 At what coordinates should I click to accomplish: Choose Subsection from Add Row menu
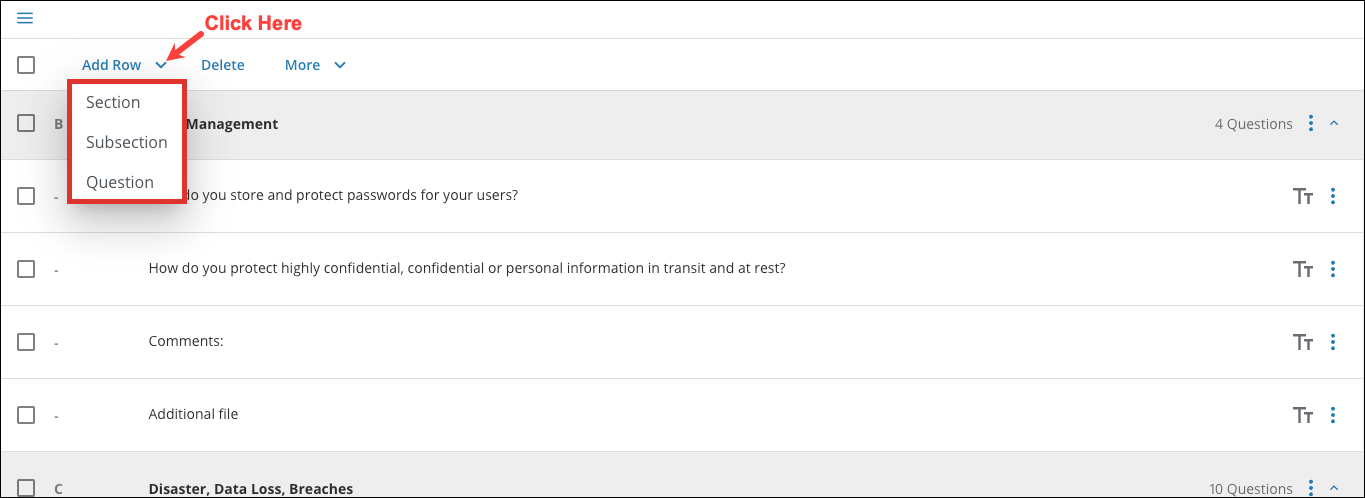click(126, 143)
